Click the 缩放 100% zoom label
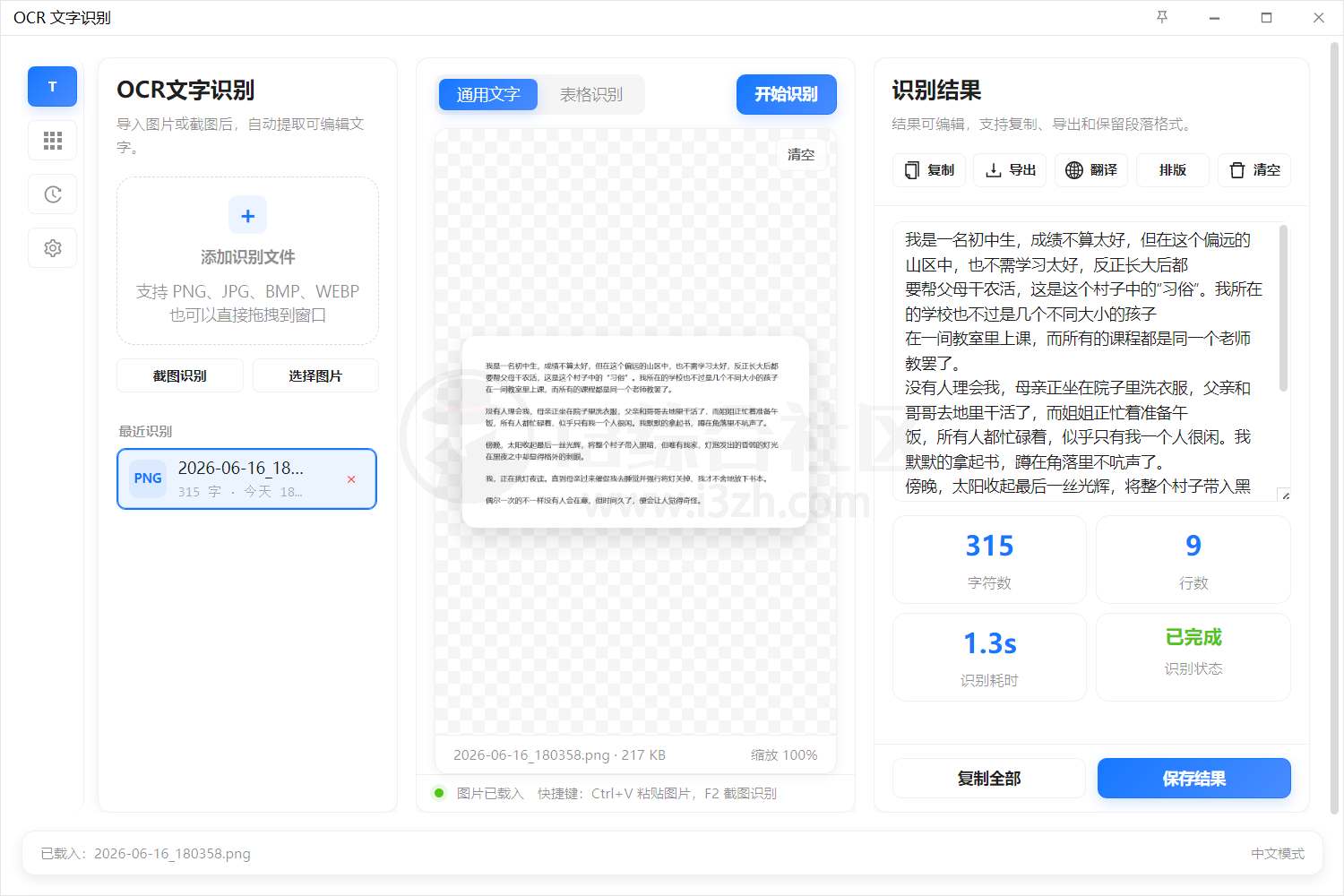Screen dimensions: 1344x896 point(784,755)
